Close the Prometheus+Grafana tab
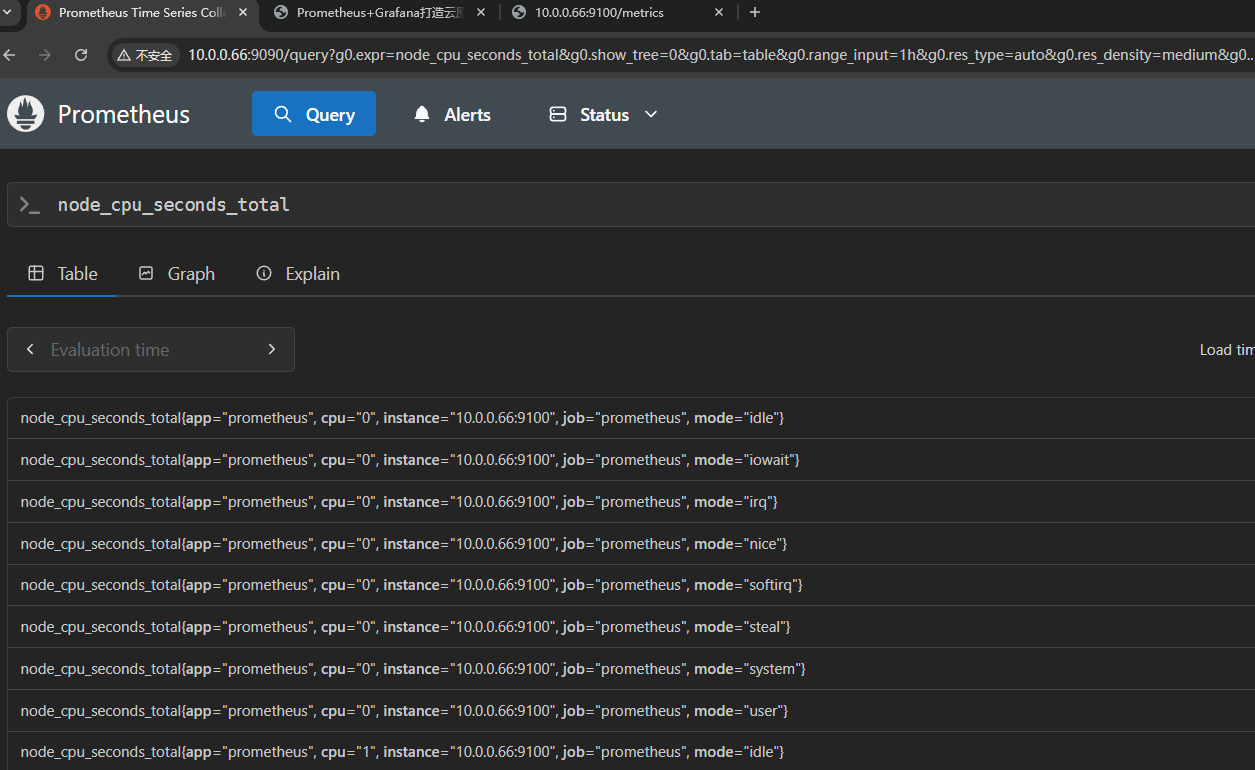The width and height of the screenshot is (1255, 770). click(x=481, y=12)
